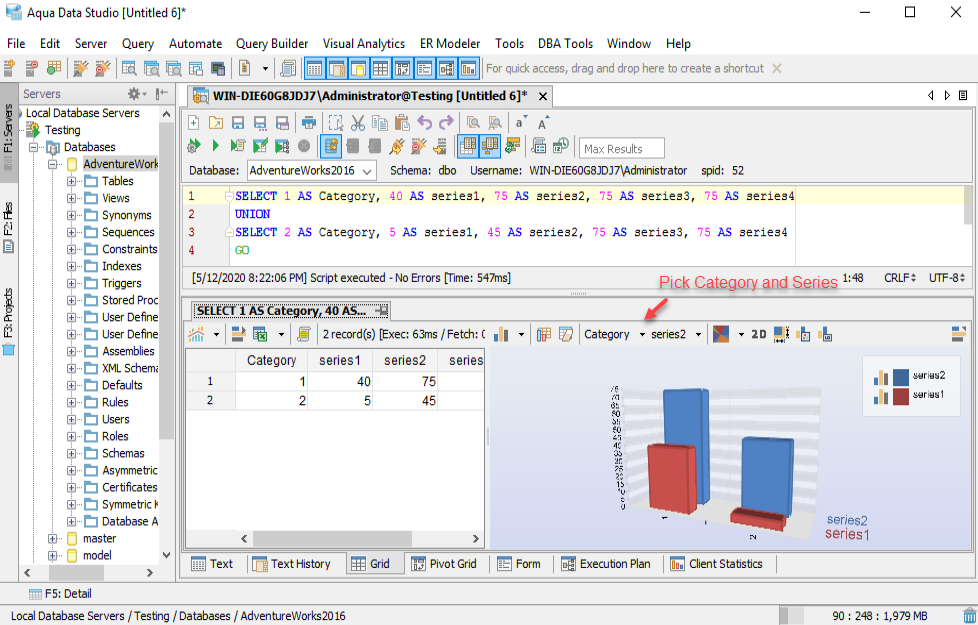Screen dimensions: 978x625
Task: Expand the Tables folder in the tree
Action: pos(72,181)
